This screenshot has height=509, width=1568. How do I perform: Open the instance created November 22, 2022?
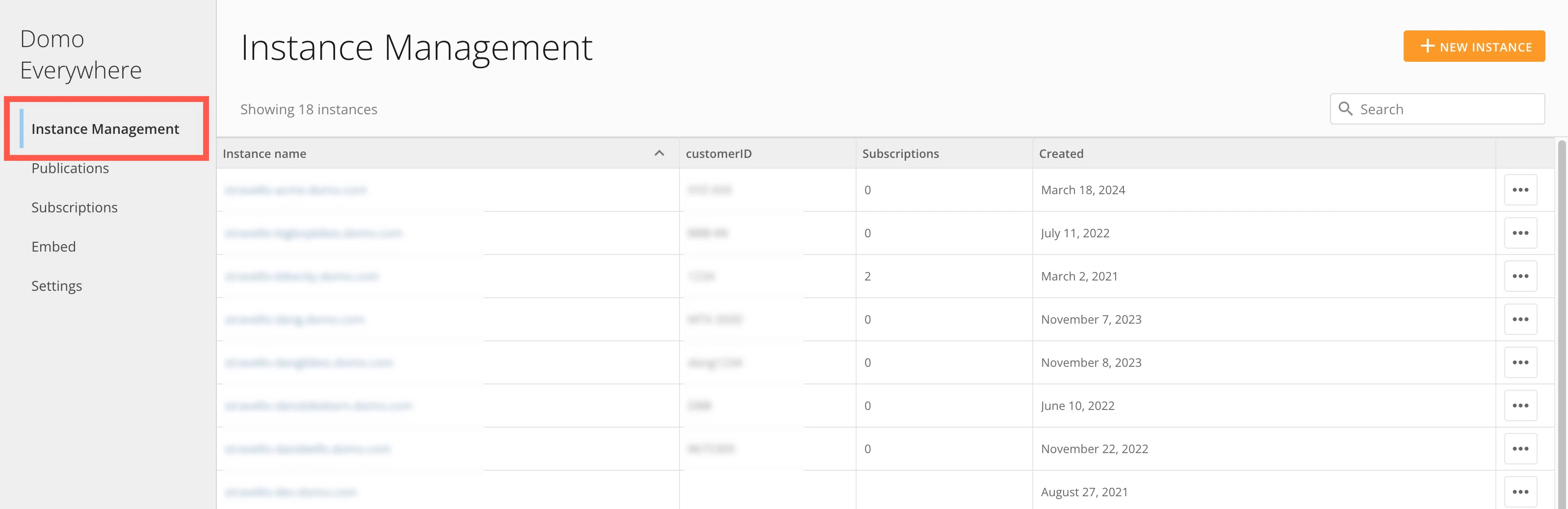tap(307, 449)
